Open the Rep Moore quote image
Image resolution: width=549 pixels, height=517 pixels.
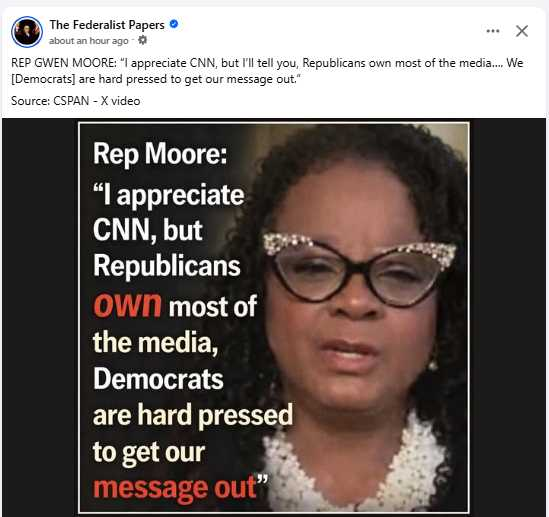click(274, 317)
